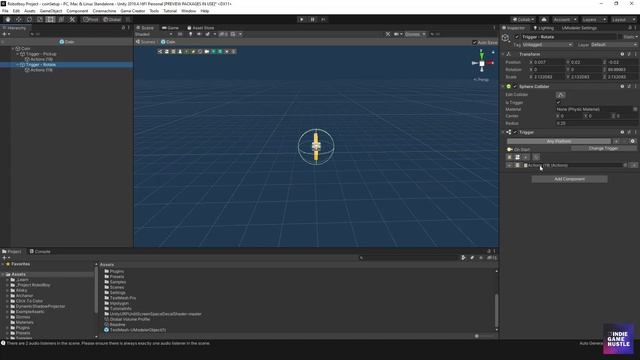Click the Position X input field
This screenshot has width=640, height=360.
(549, 62)
